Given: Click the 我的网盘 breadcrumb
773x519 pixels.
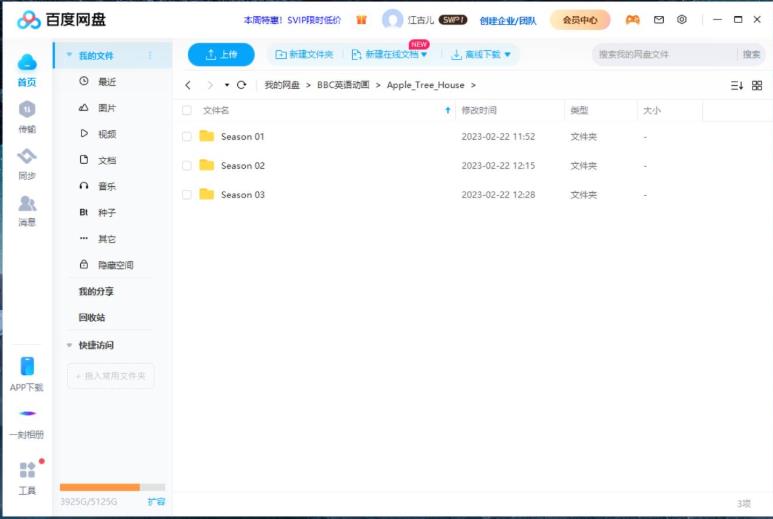Looking at the screenshot, I should (282, 85).
